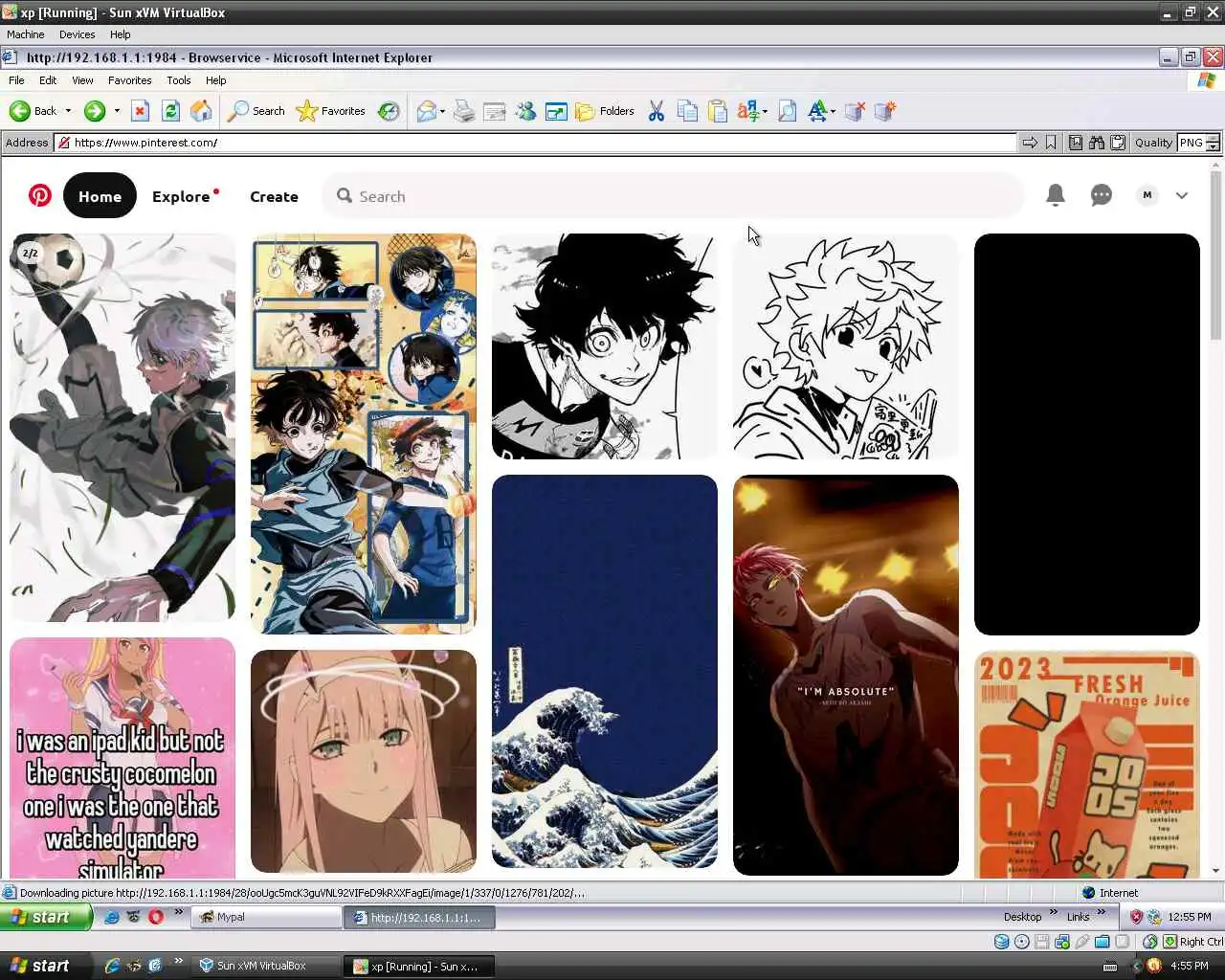
Task: Open the pink-haired girl with halo pin
Action: point(364,761)
